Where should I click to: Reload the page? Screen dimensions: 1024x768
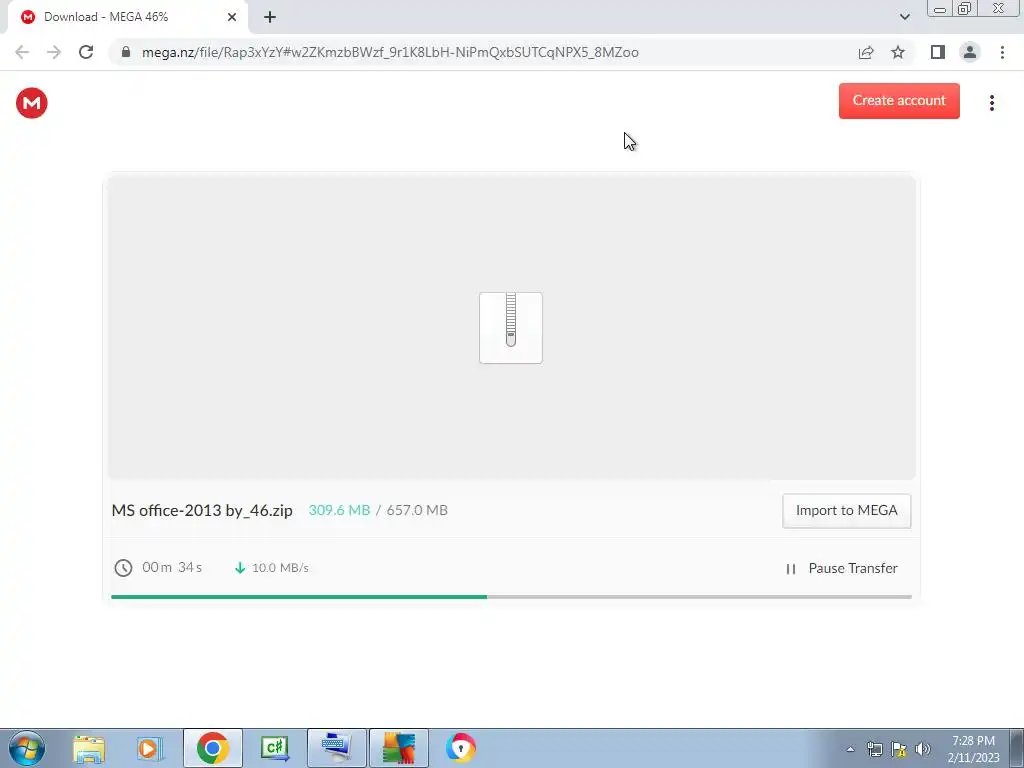point(86,52)
